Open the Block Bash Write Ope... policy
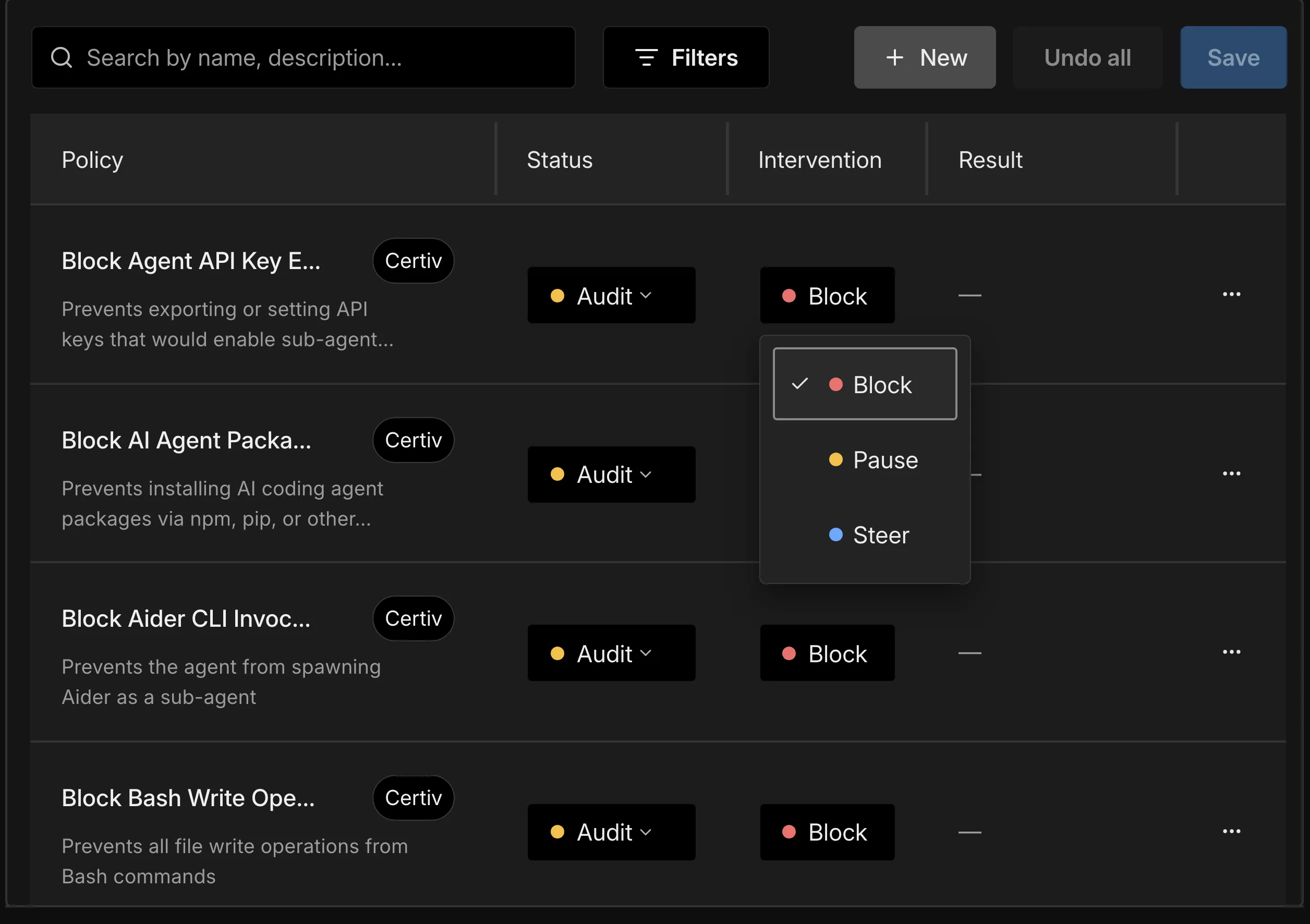 (188, 798)
